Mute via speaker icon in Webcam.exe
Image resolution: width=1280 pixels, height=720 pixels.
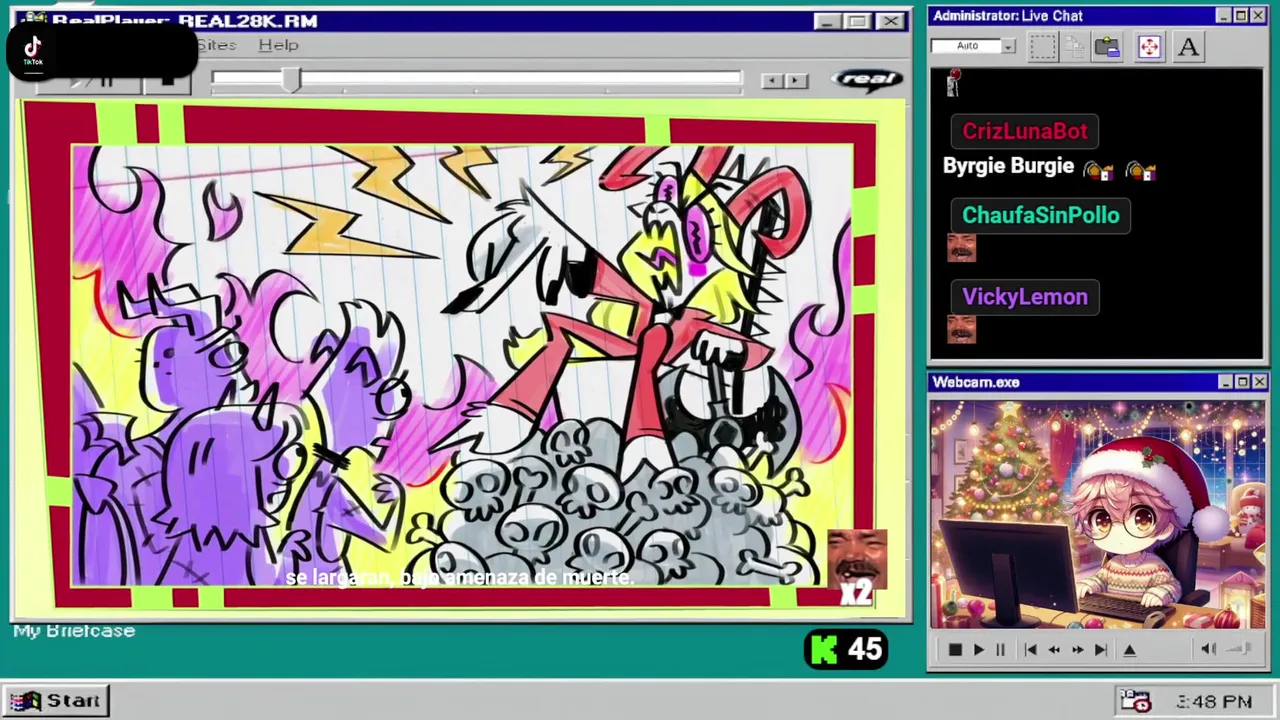pos(1209,650)
